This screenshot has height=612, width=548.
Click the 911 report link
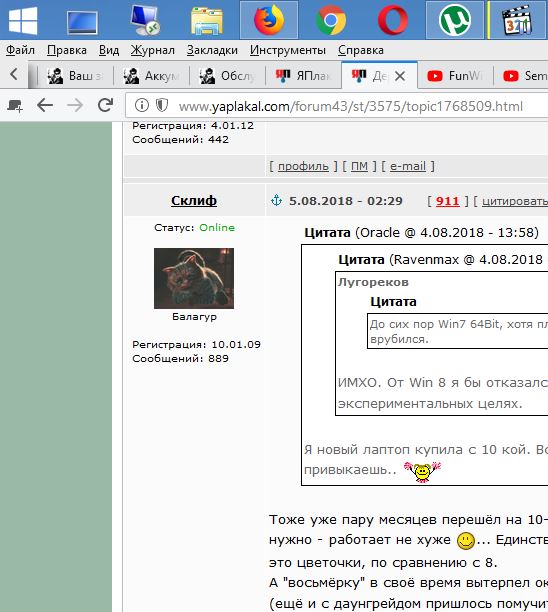tap(447, 201)
